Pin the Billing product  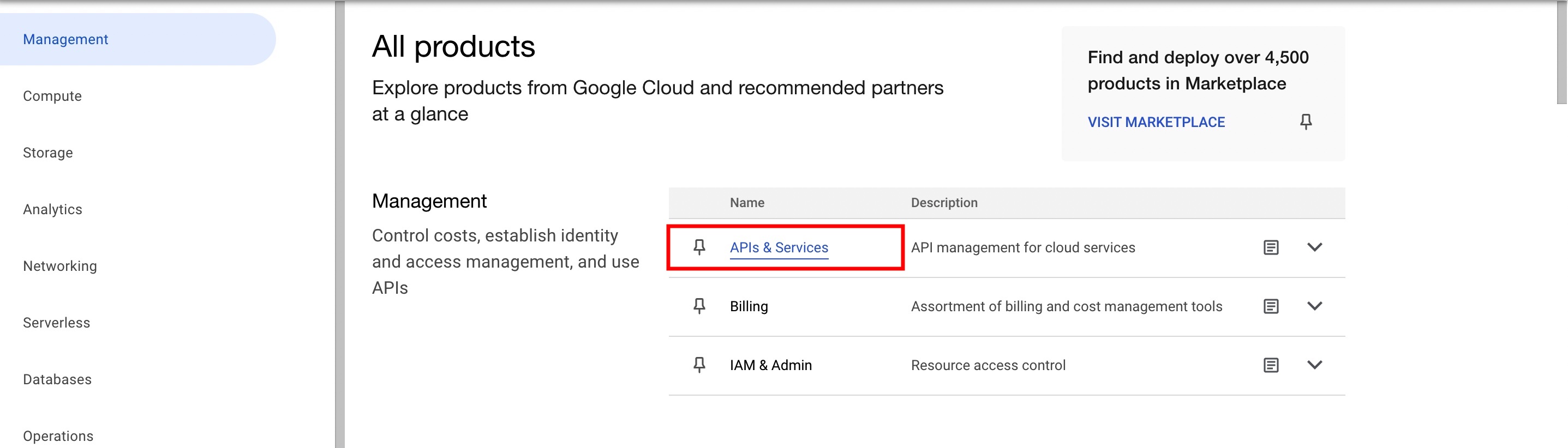(x=699, y=306)
